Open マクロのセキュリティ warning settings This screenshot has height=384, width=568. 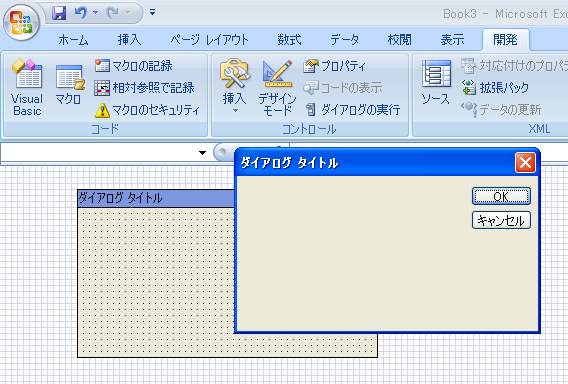147,110
